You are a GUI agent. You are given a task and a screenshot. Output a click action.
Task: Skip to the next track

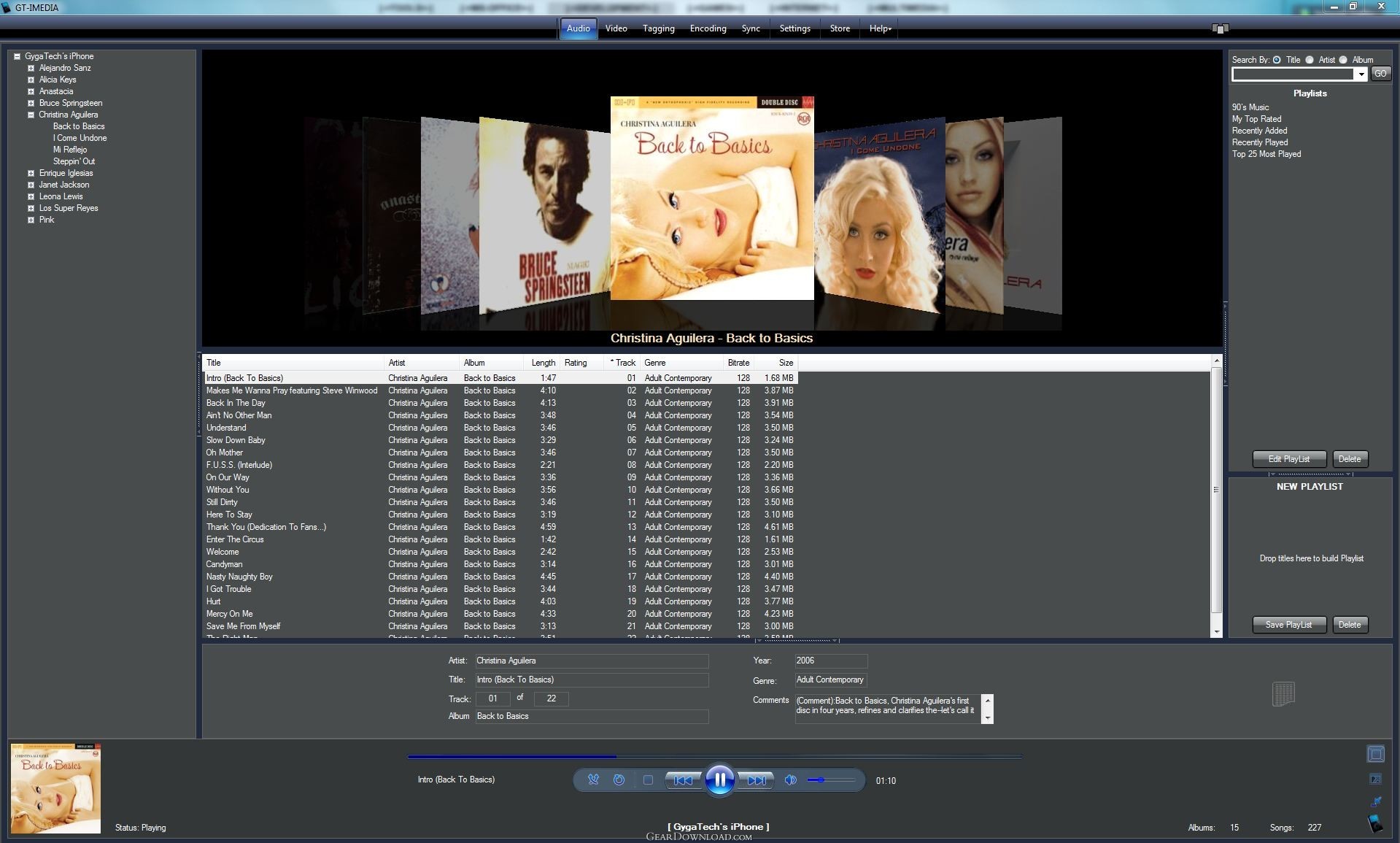(757, 780)
